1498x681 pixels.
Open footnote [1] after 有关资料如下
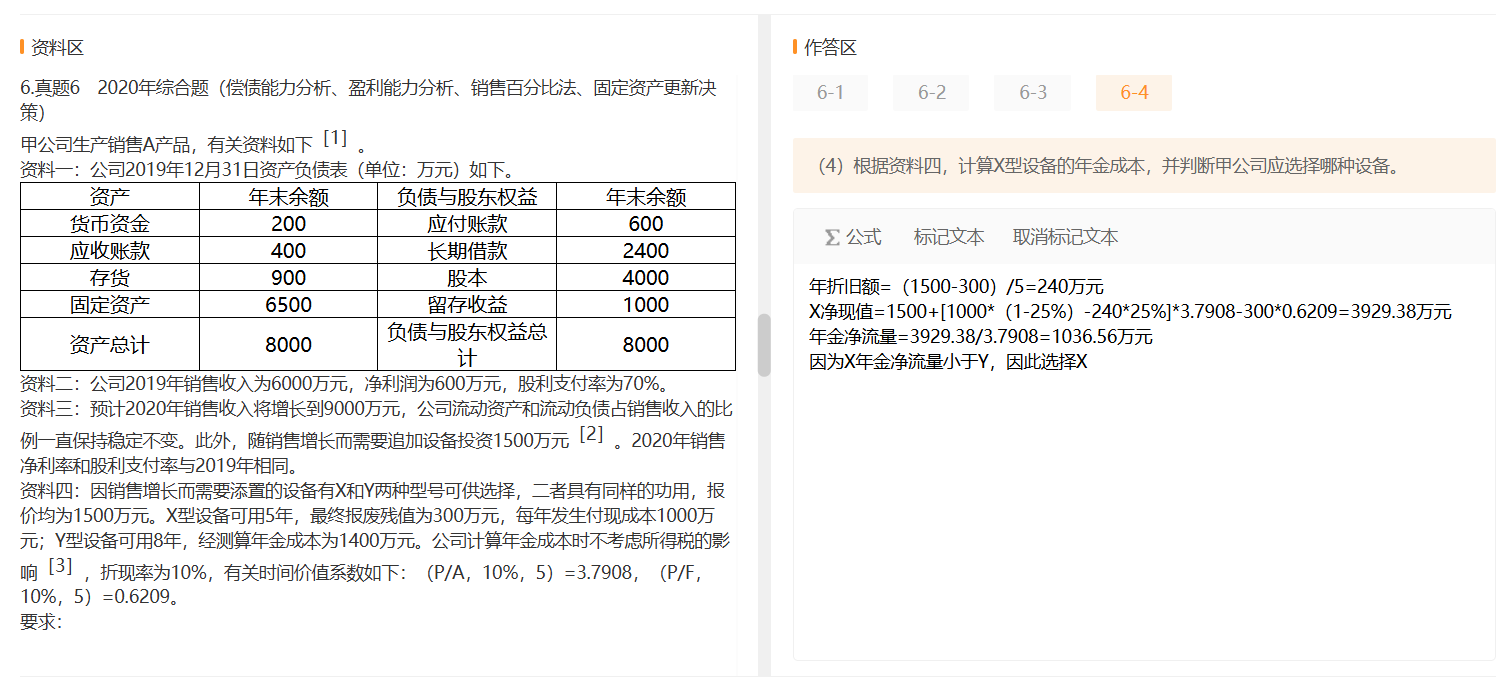(x=335, y=138)
